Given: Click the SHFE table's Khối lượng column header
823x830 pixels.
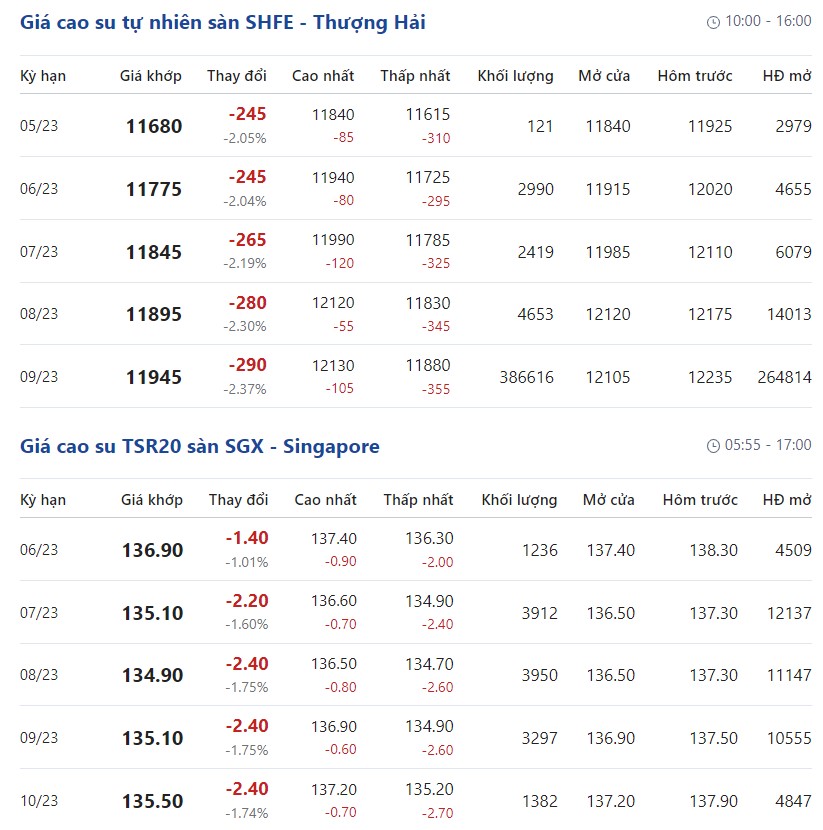Looking at the screenshot, I should pos(515,76).
